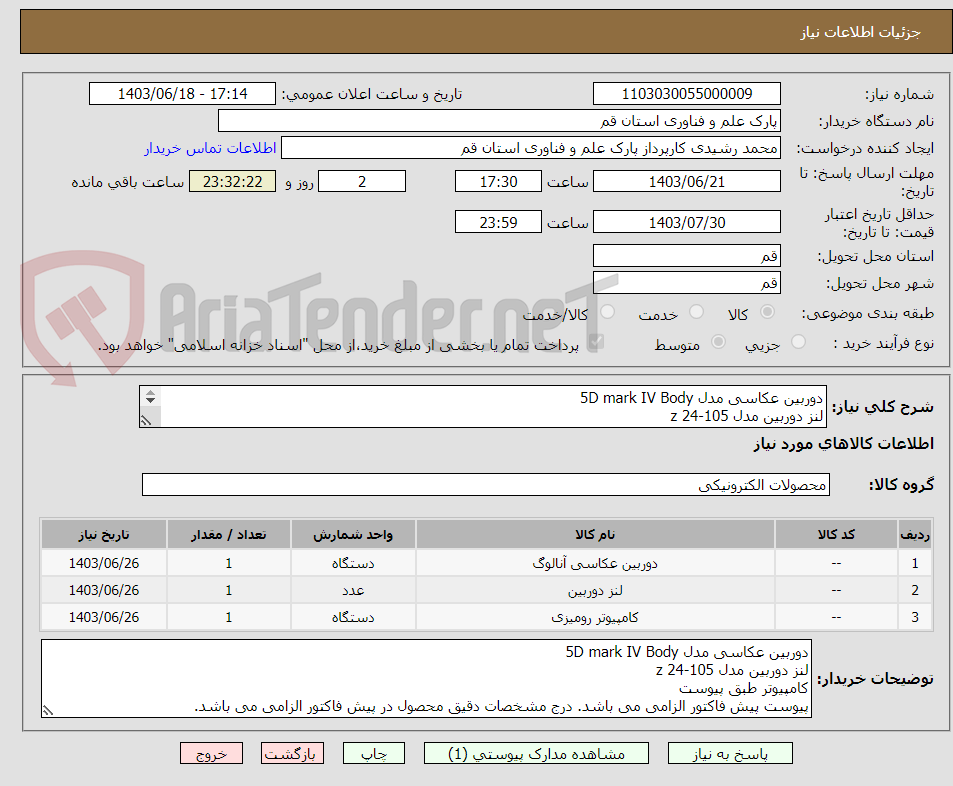Click the unit cell عدد in row 2
The image size is (953, 786).
pyautogui.click(x=353, y=590)
